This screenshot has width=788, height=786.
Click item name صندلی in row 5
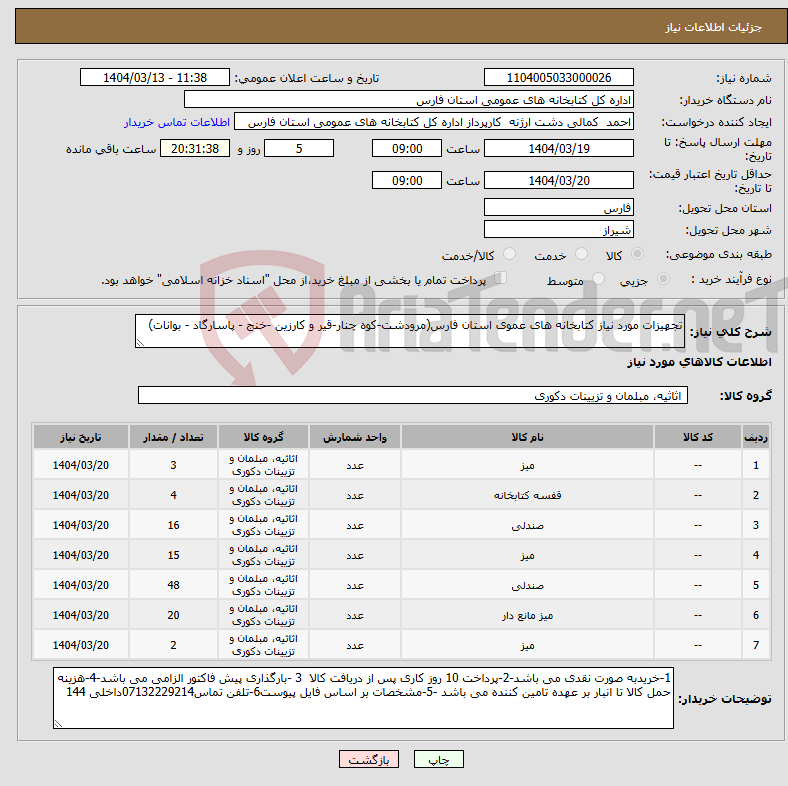coord(527,585)
